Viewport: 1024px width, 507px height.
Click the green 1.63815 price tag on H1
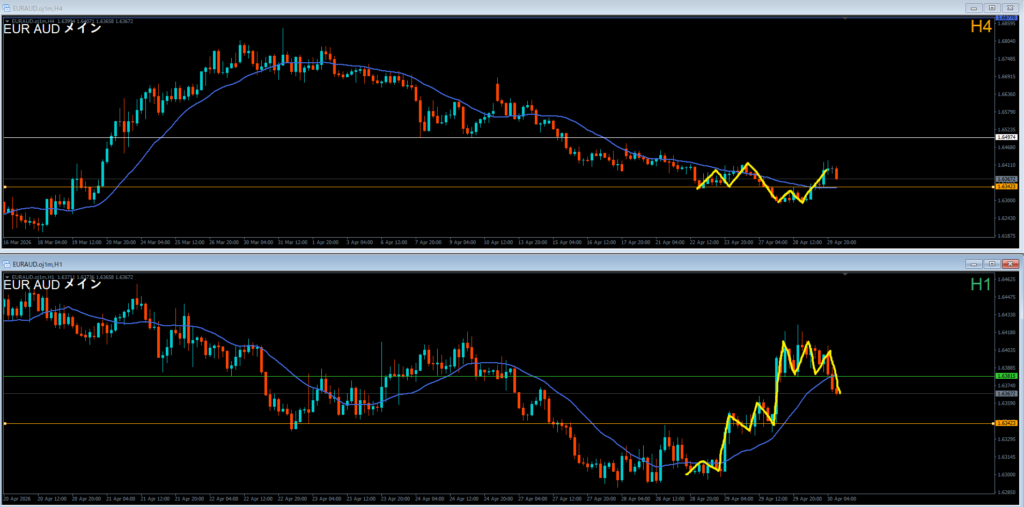click(1007, 376)
